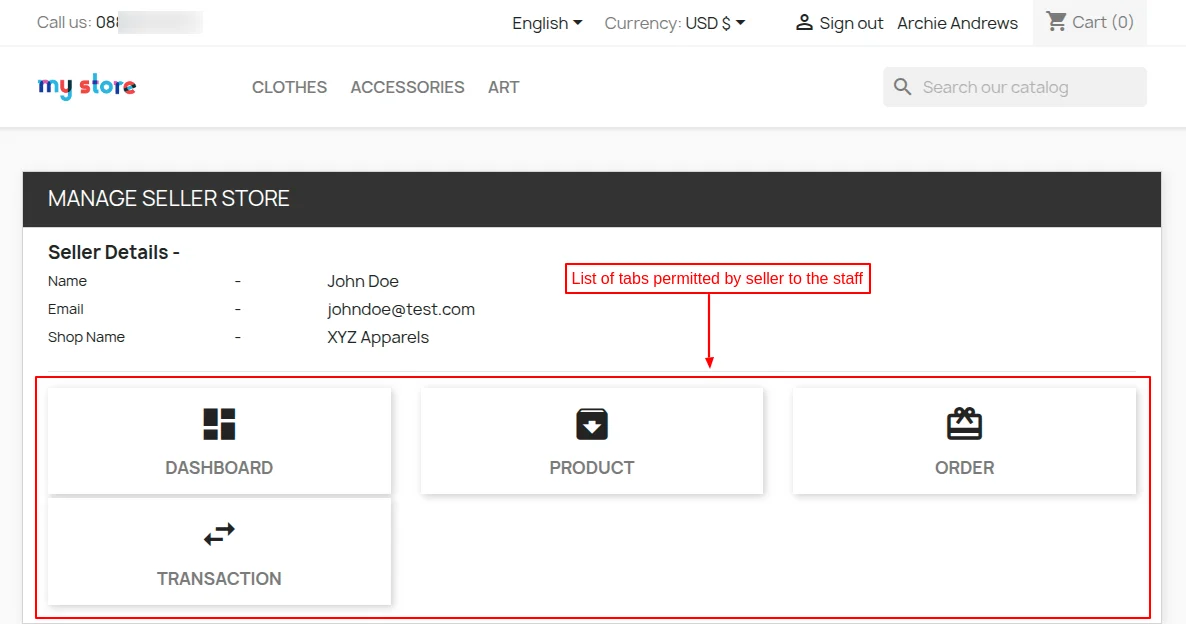The height and width of the screenshot is (625, 1186).
Task: Open the Accessories menu
Action: (407, 87)
